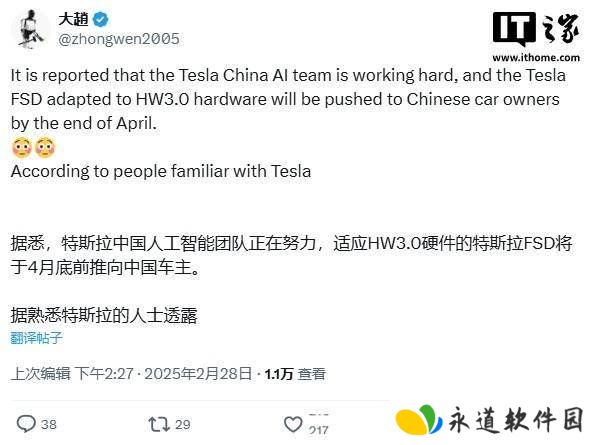
Task: Like the post with heart icon
Action: (x=293, y=424)
